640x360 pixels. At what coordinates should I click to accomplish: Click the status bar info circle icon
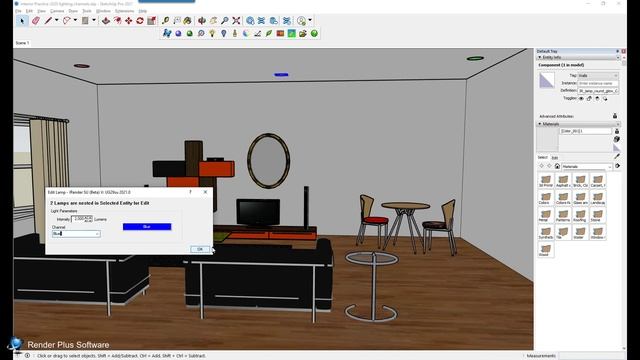tap(27, 356)
